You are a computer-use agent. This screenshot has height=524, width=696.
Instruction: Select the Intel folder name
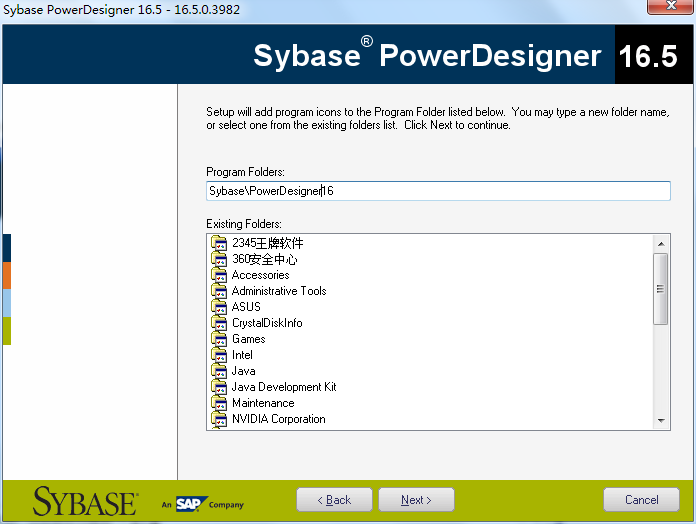pyautogui.click(x=242, y=355)
